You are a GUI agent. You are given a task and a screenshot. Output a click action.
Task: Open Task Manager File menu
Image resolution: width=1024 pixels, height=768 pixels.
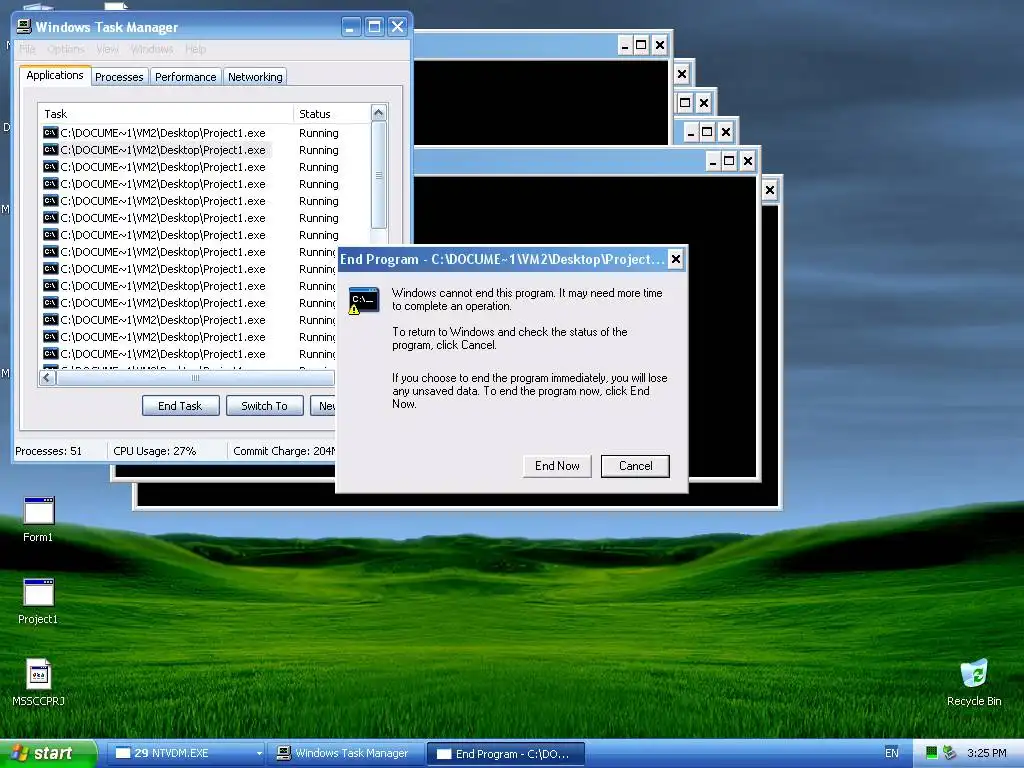[27, 49]
